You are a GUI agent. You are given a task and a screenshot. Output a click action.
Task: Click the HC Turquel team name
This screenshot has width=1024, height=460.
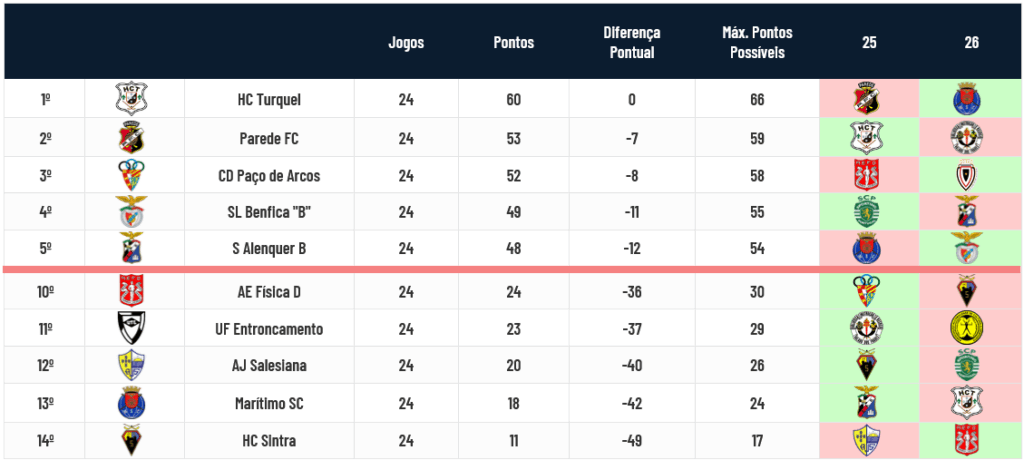269,99
